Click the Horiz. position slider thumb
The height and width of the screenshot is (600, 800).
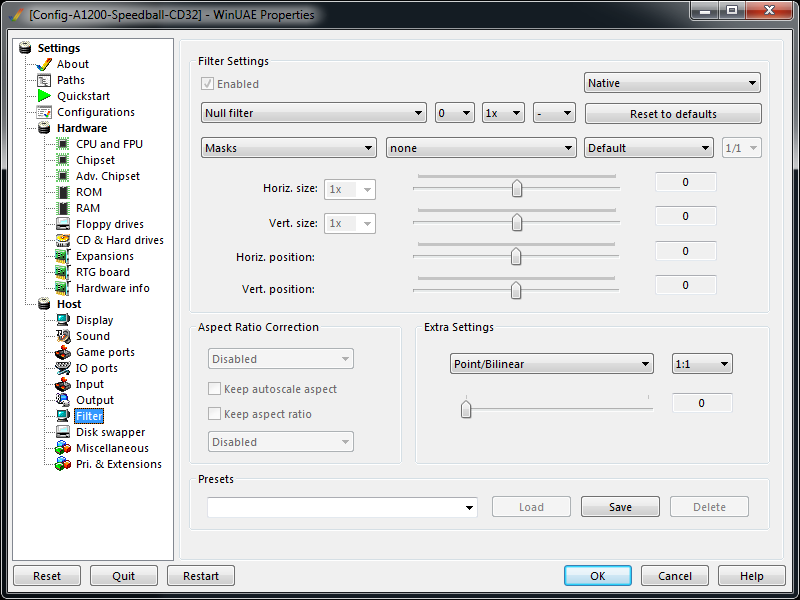tap(516, 257)
